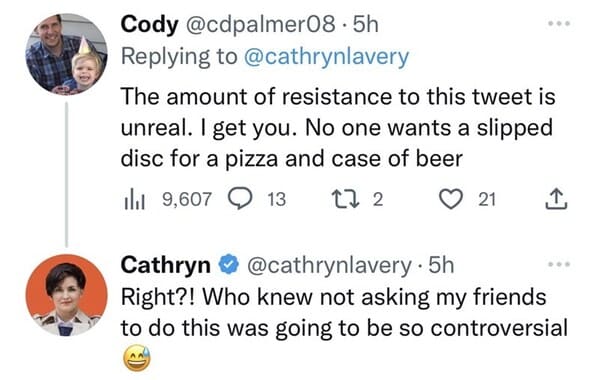Click the @cathrynlavery handle on second tweet
Viewport: 599px width, 380px height.
point(329,265)
